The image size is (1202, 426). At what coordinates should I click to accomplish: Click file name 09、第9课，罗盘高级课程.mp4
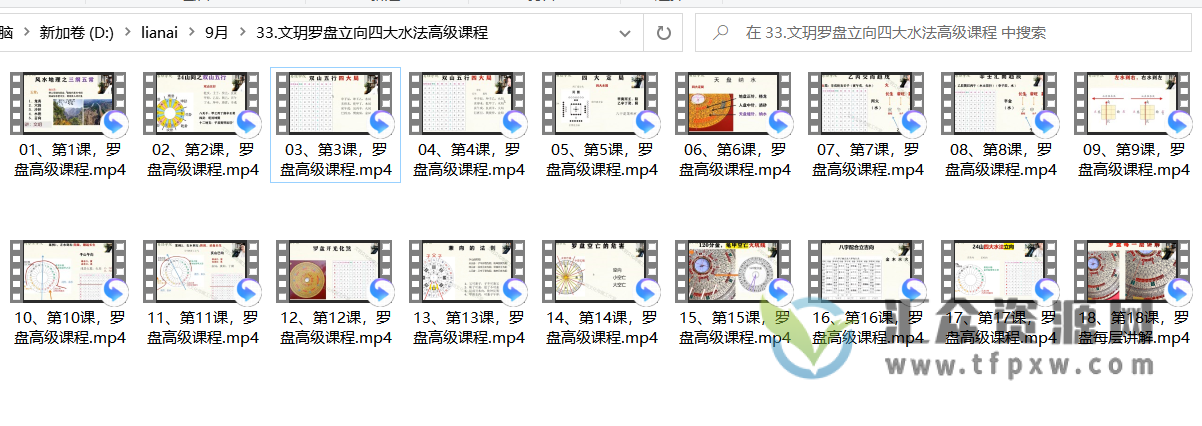pyautogui.click(x=1134, y=160)
